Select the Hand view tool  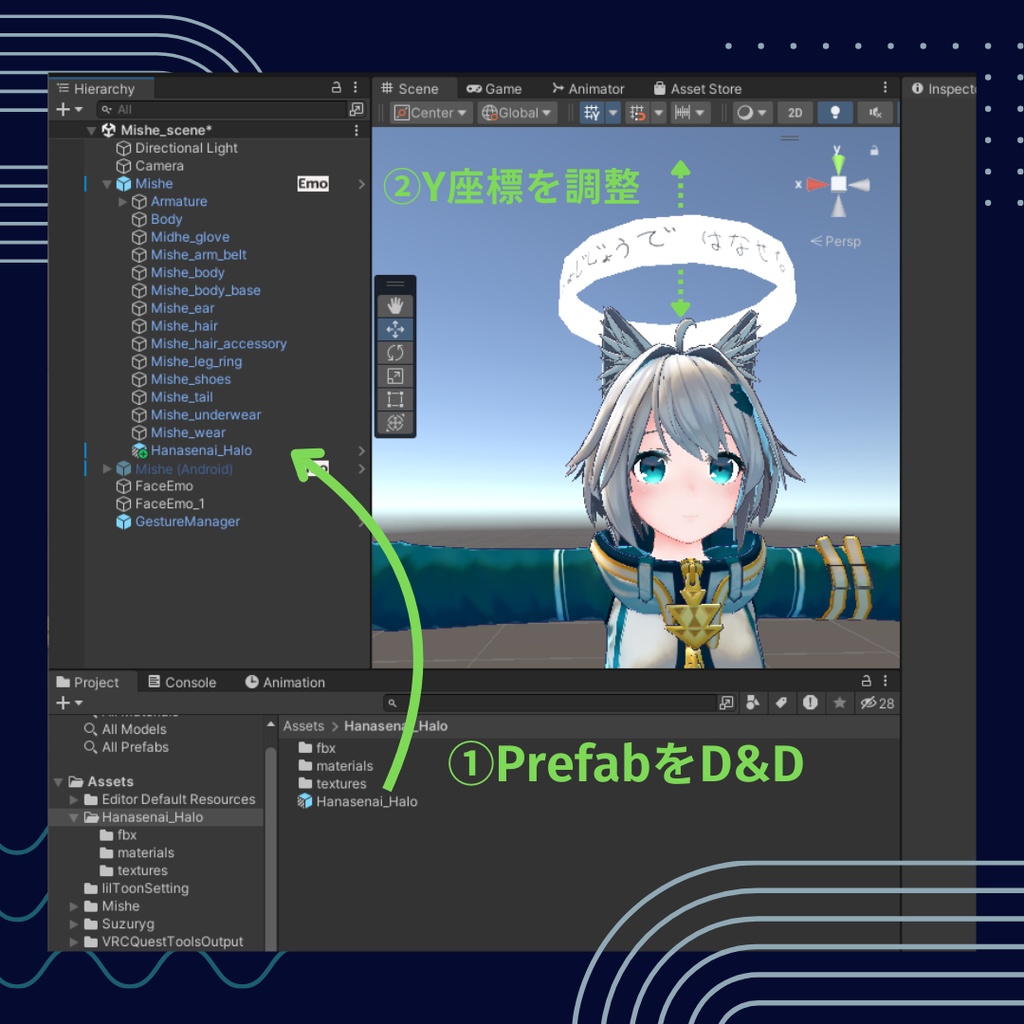[395, 306]
